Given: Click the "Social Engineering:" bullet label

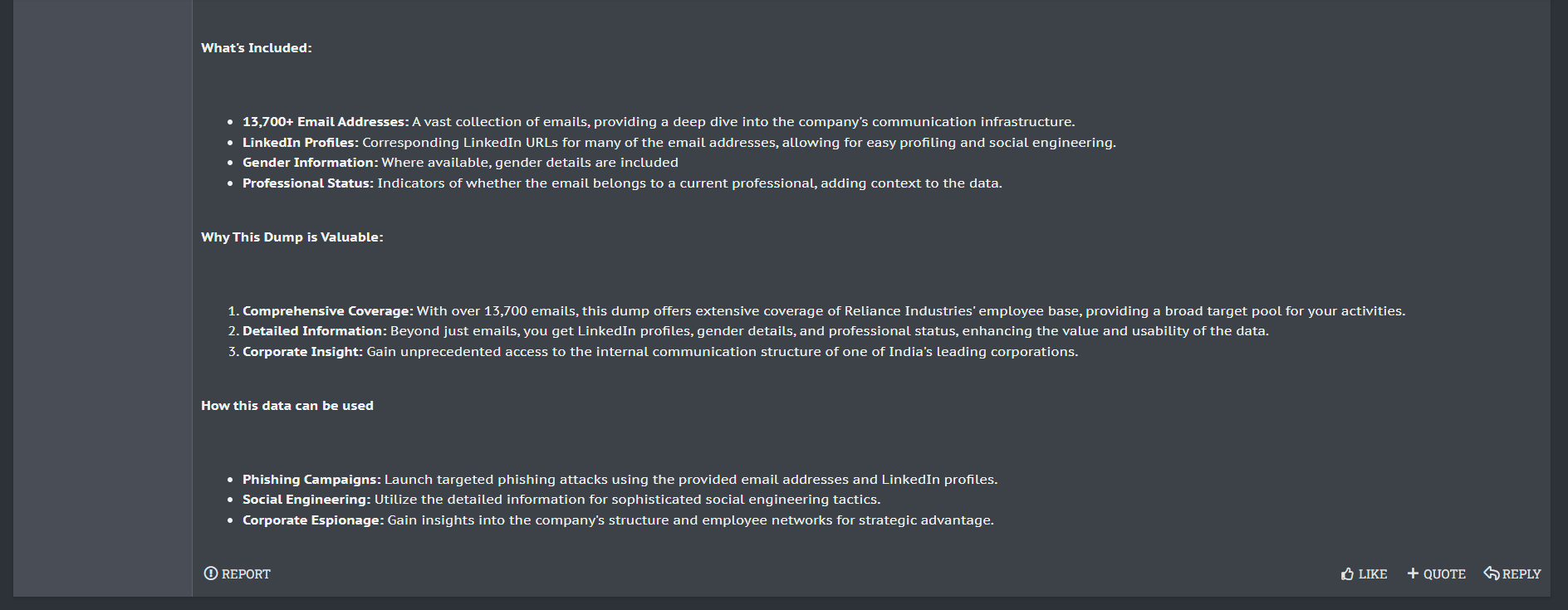Looking at the screenshot, I should click(306, 500).
